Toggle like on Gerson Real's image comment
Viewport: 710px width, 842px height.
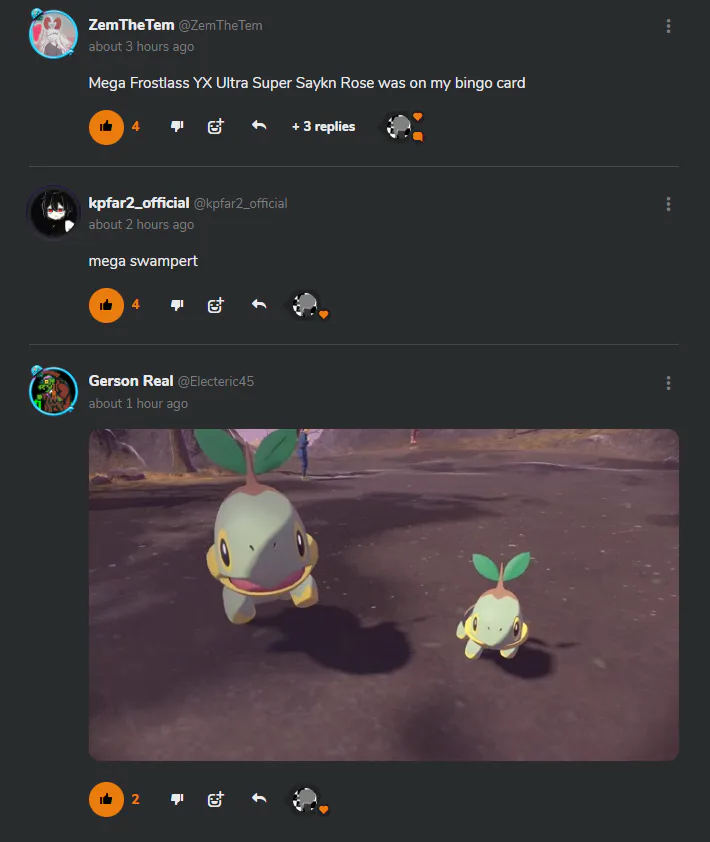[106, 800]
